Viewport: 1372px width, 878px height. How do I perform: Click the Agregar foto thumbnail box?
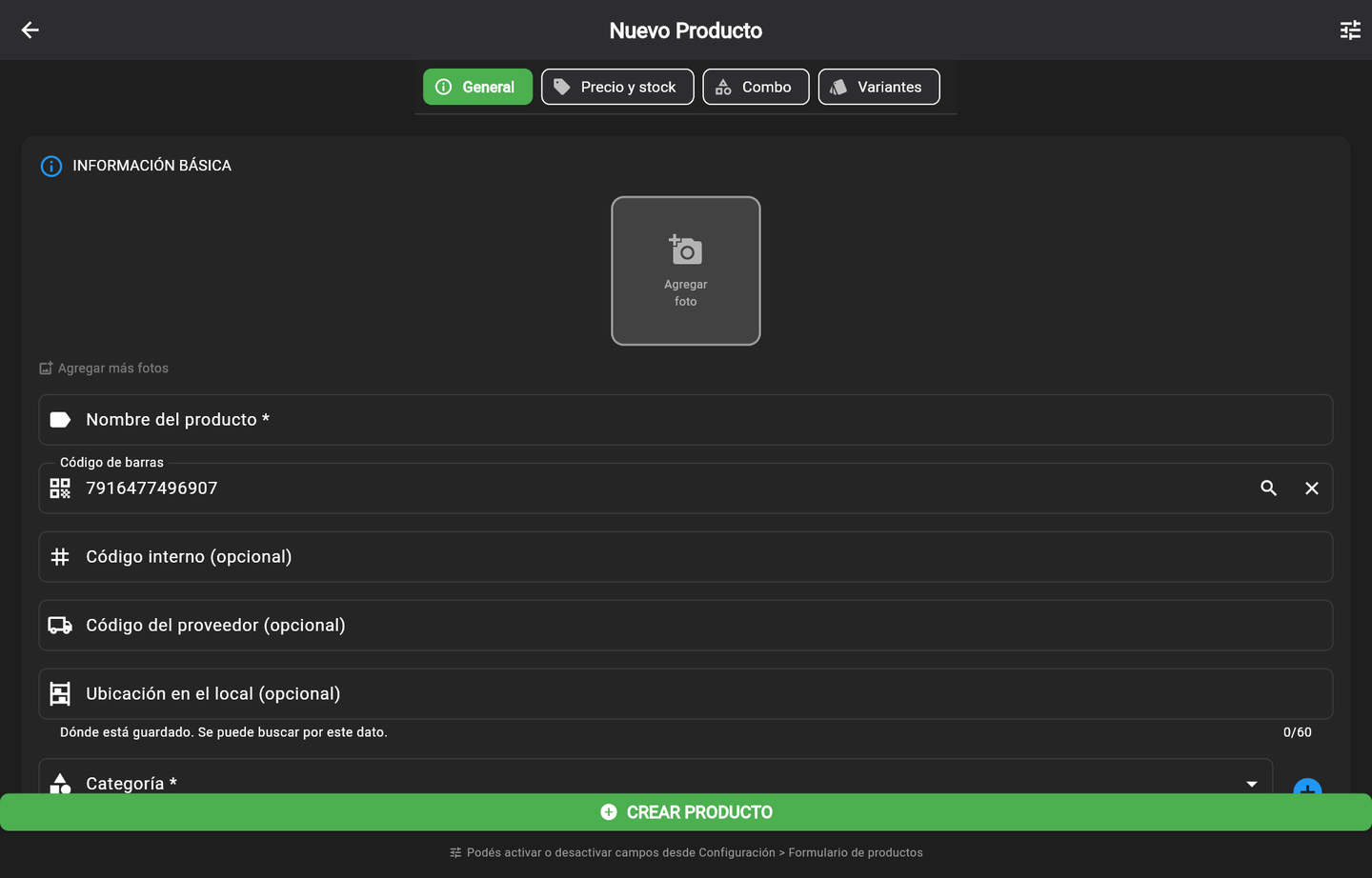pos(686,270)
